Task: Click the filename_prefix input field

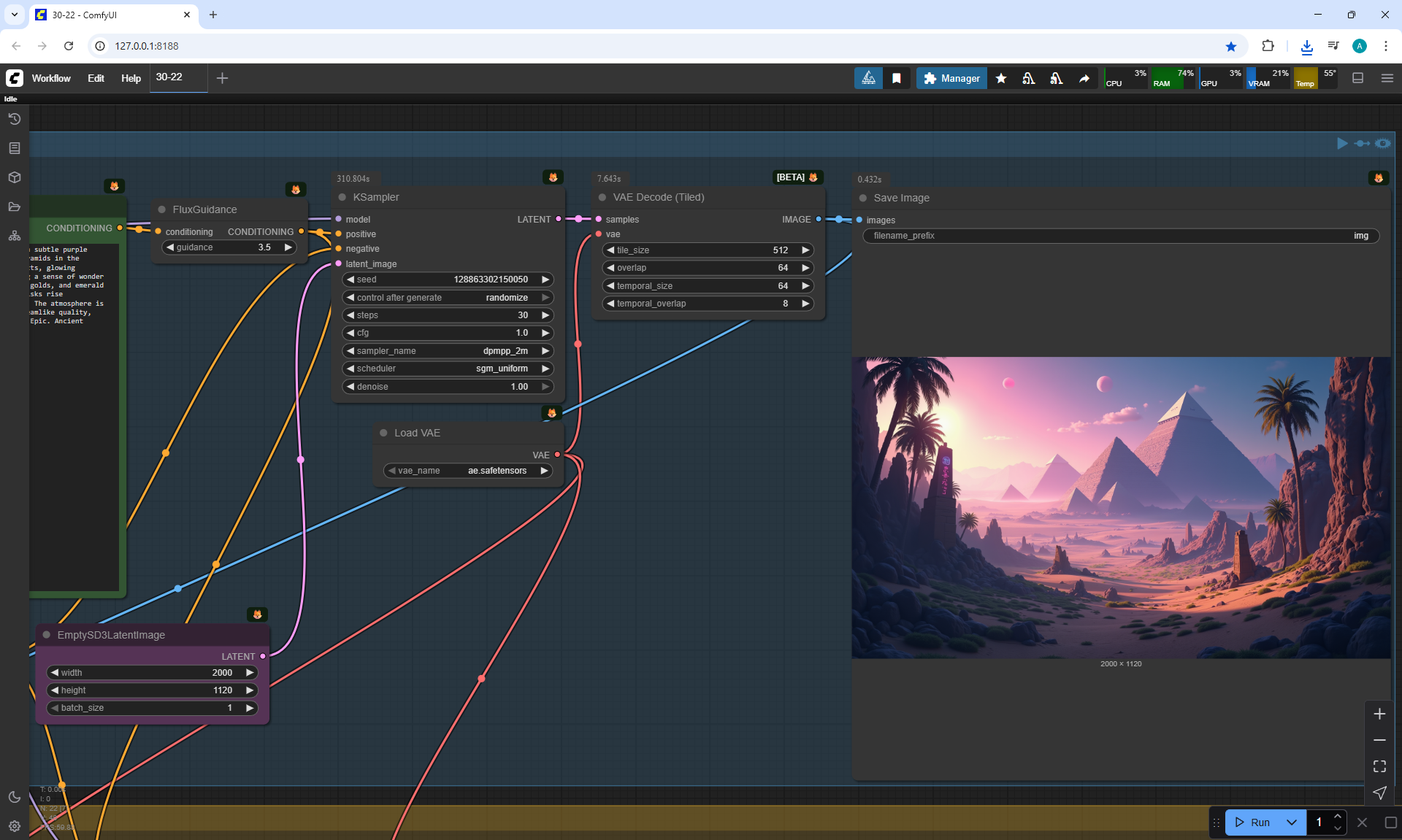Action: tap(1120, 236)
